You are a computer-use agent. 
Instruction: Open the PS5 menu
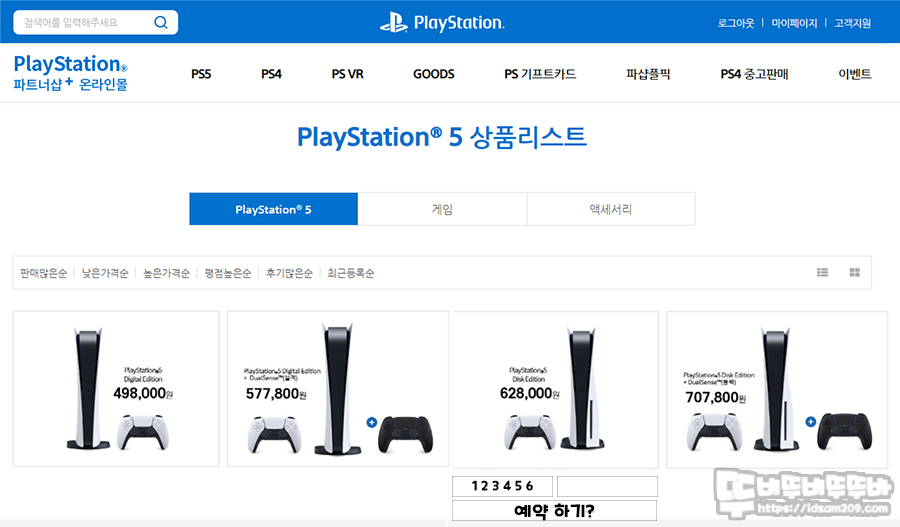tap(201, 74)
